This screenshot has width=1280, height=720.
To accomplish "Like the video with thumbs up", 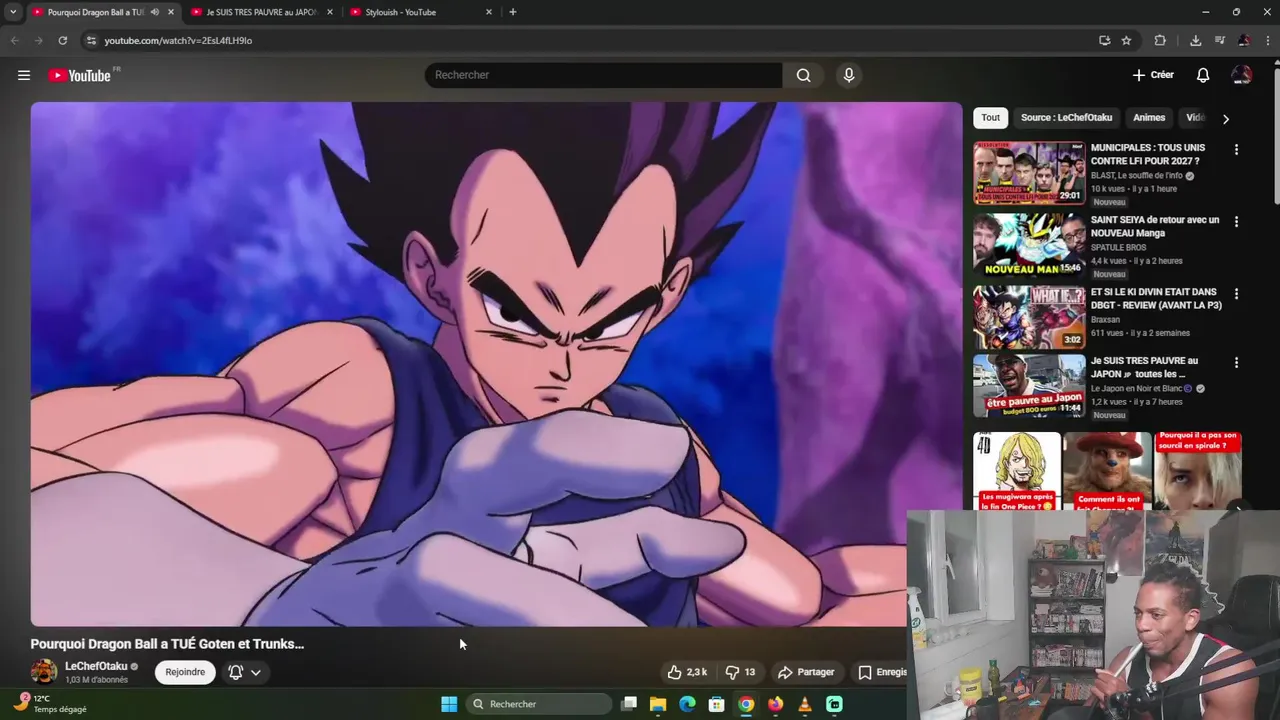I will click(x=687, y=672).
